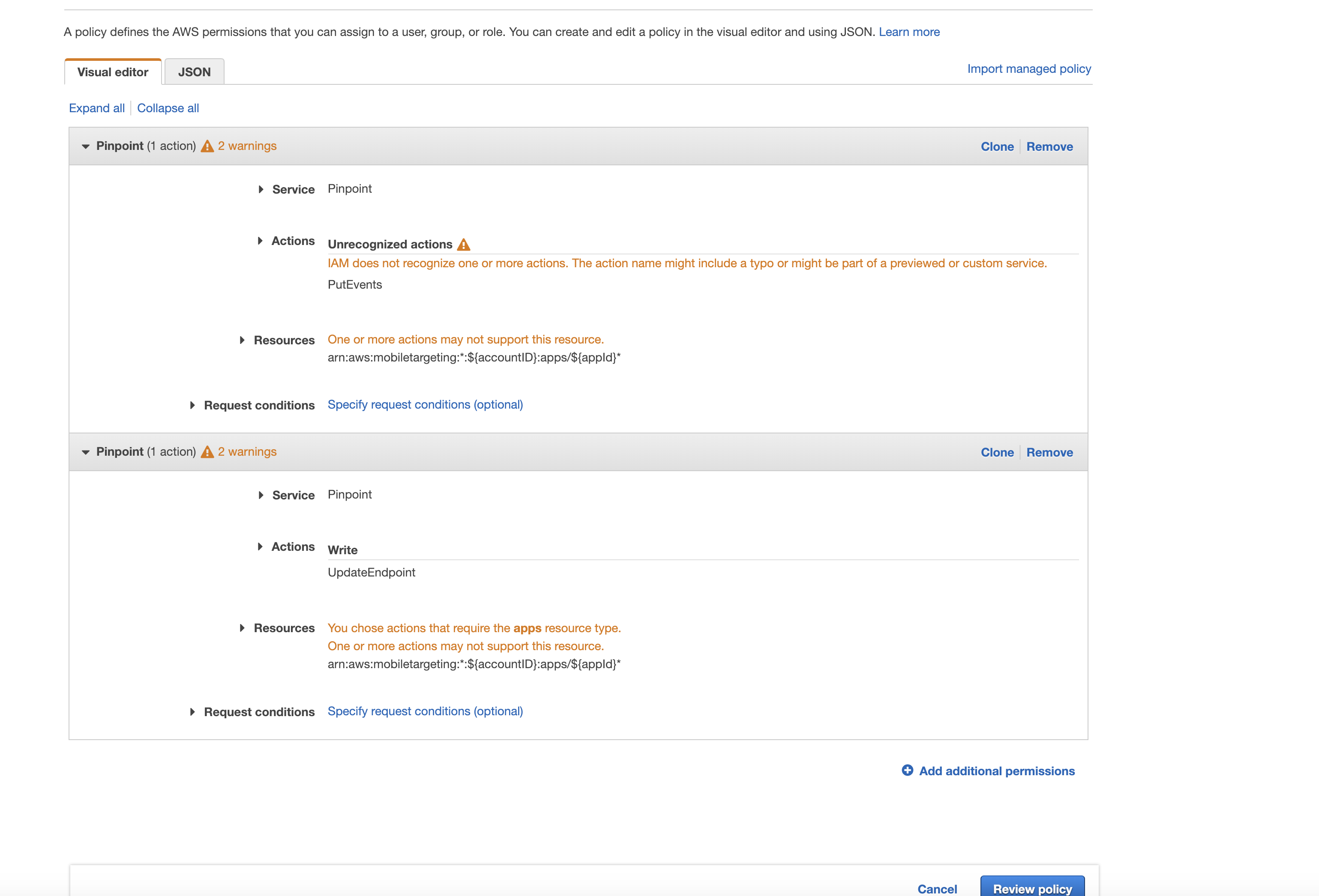Specify request conditions for PutEvents statement
Image resolution: width=1319 pixels, height=896 pixels.
(425, 405)
